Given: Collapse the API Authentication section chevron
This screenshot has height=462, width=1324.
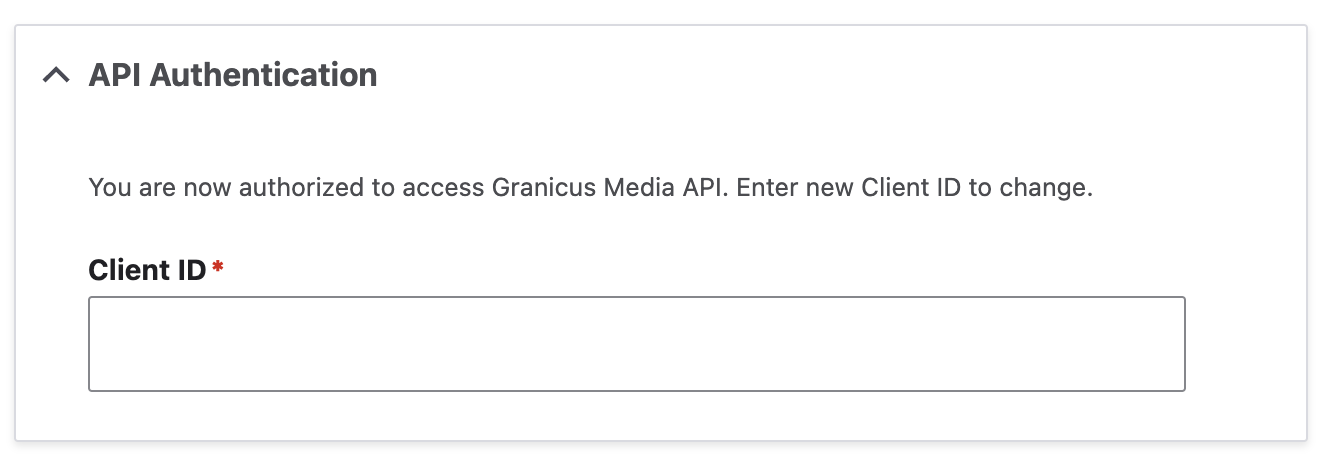Looking at the screenshot, I should click(x=56, y=75).
